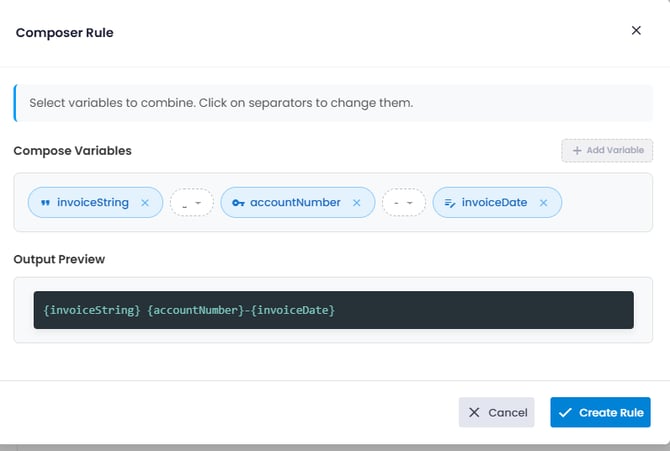Click the Composer Rule dialog title
Viewport: 670px width, 451px height.
tap(64, 33)
